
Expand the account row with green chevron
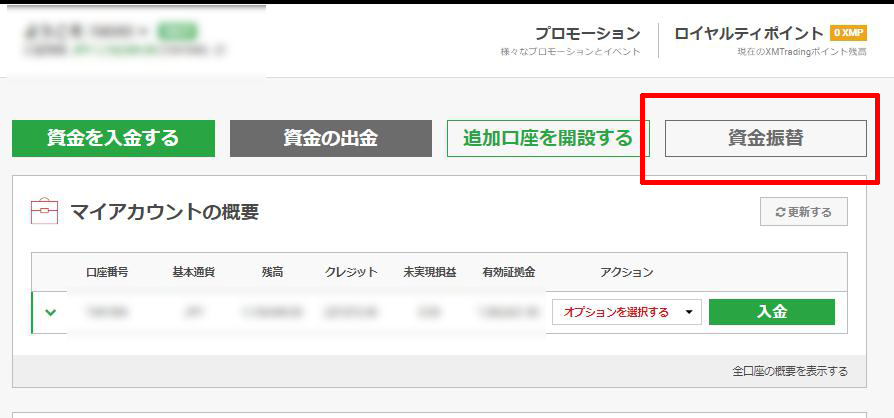pyautogui.click(x=50, y=312)
